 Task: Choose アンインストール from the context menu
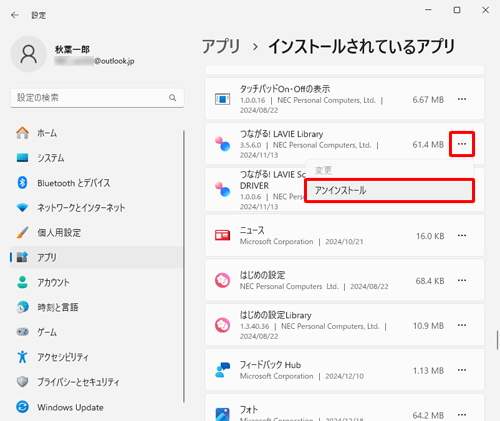tap(389, 190)
